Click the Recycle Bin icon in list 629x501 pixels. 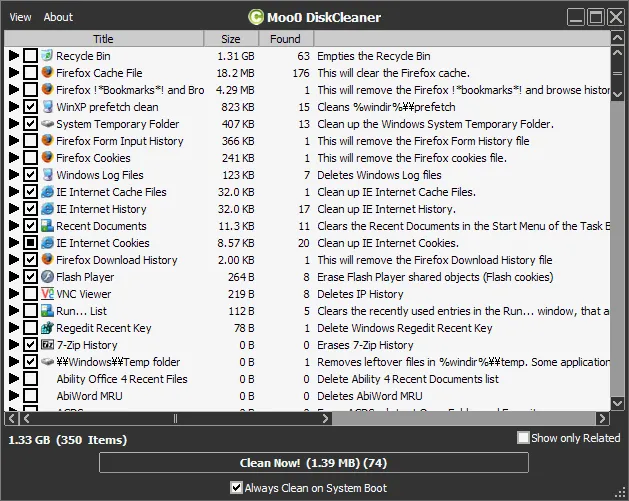(x=47, y=56)
